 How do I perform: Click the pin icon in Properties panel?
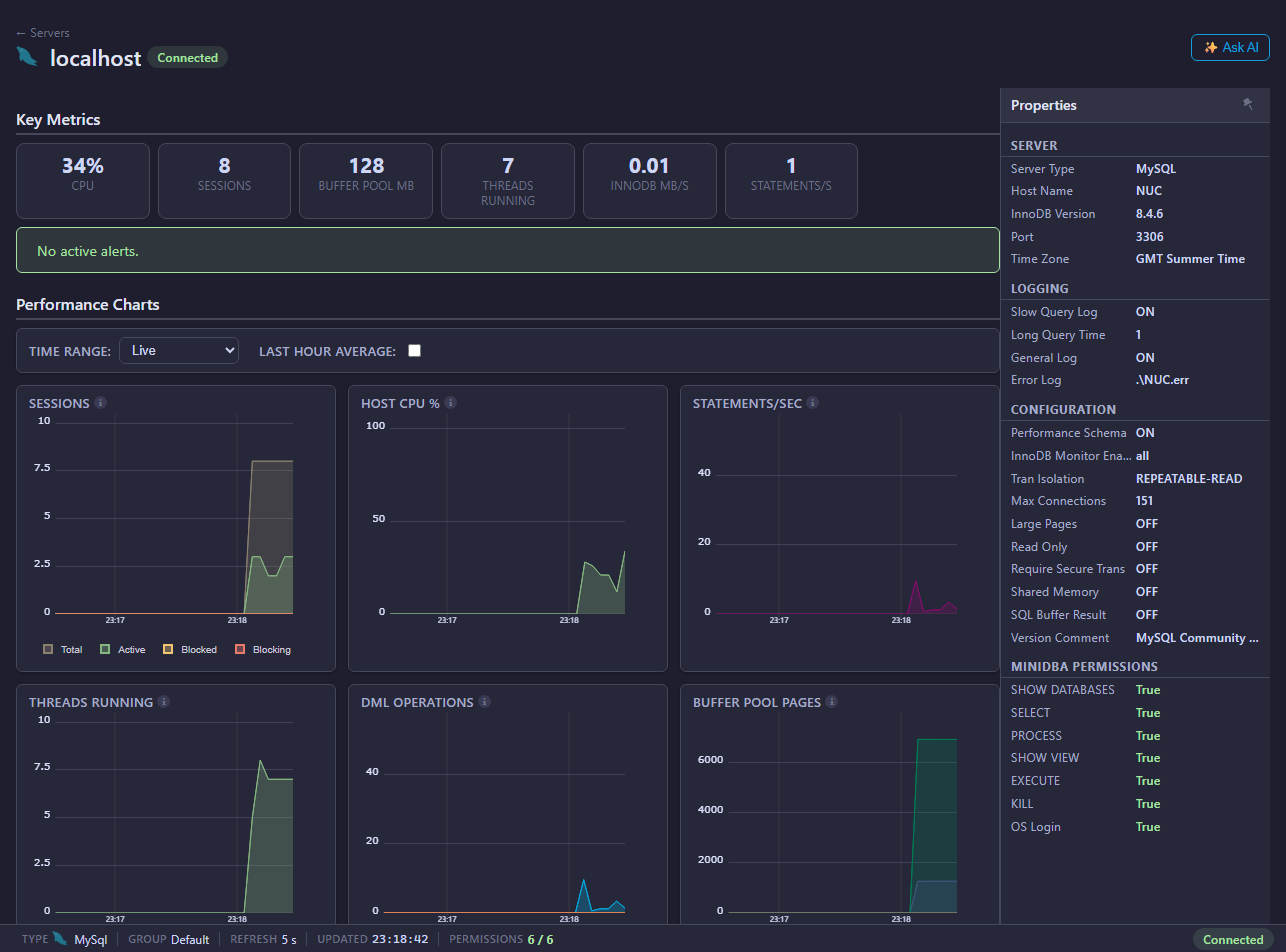[1247, 104]
